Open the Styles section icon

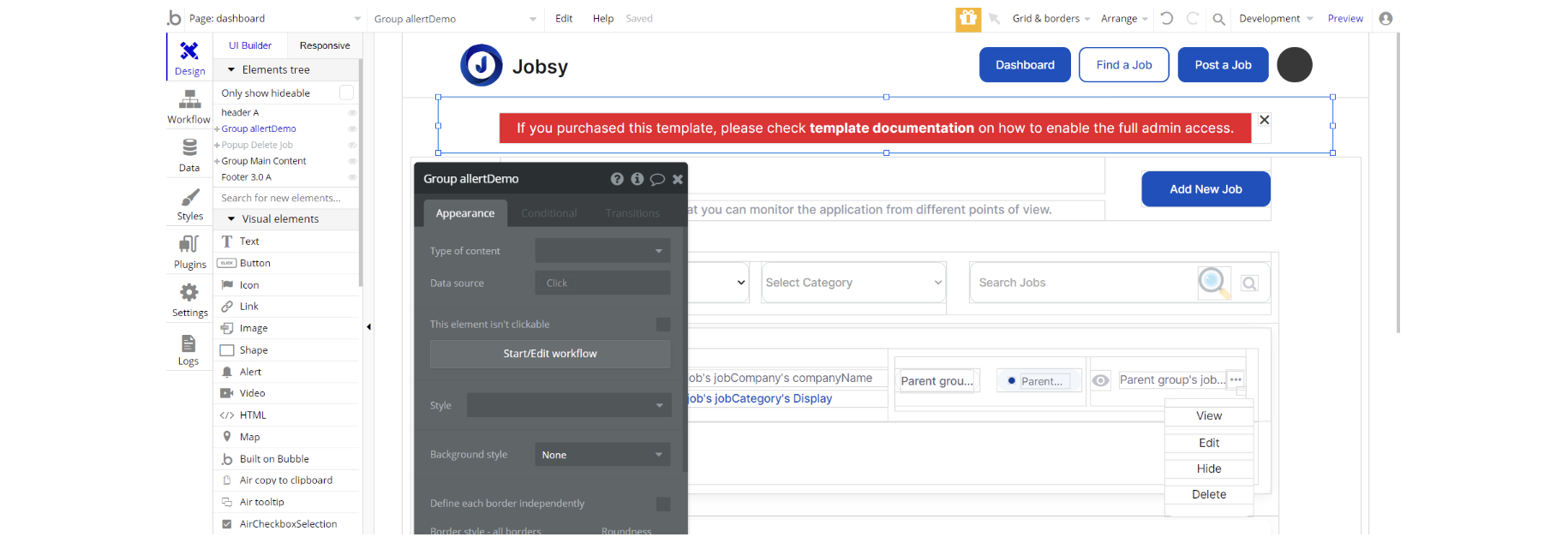pyautogui.click(x=189, y=204)
